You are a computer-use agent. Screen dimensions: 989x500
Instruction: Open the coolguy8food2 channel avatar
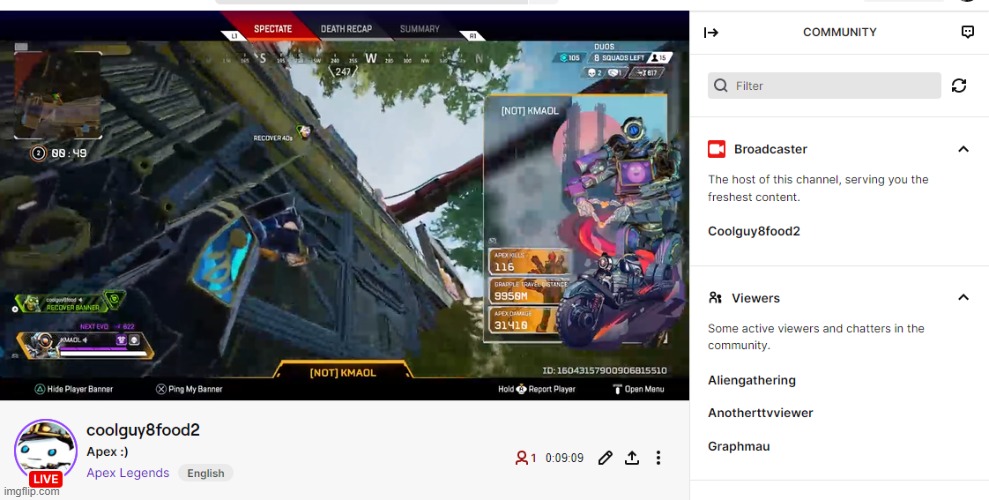[x=45, y=449]
